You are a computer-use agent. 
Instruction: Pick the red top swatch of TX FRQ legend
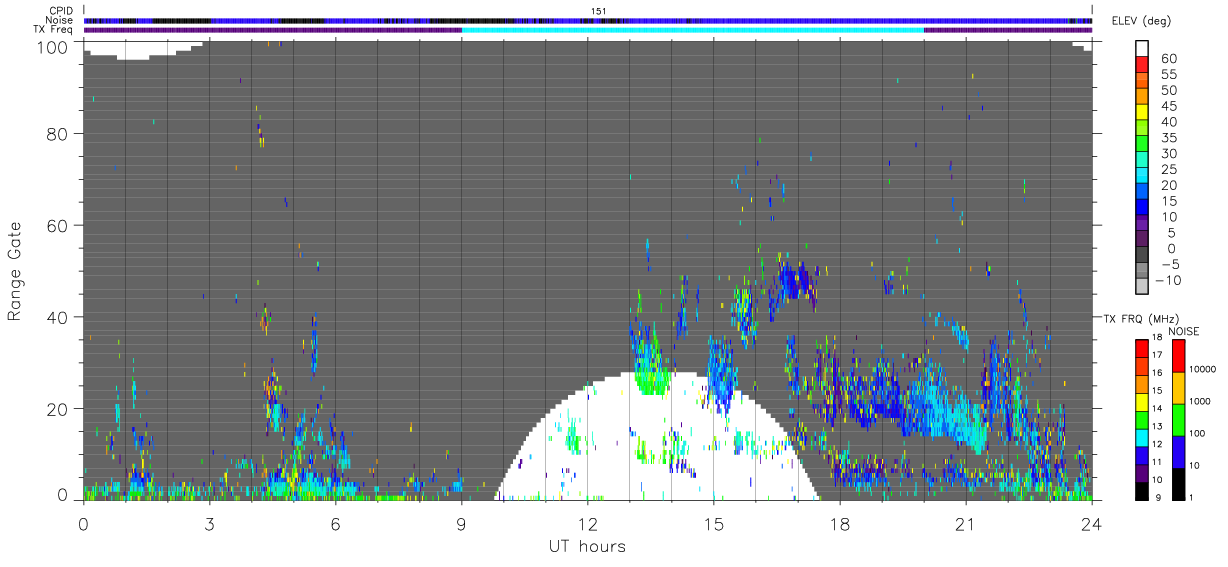tap(1141, 348)
